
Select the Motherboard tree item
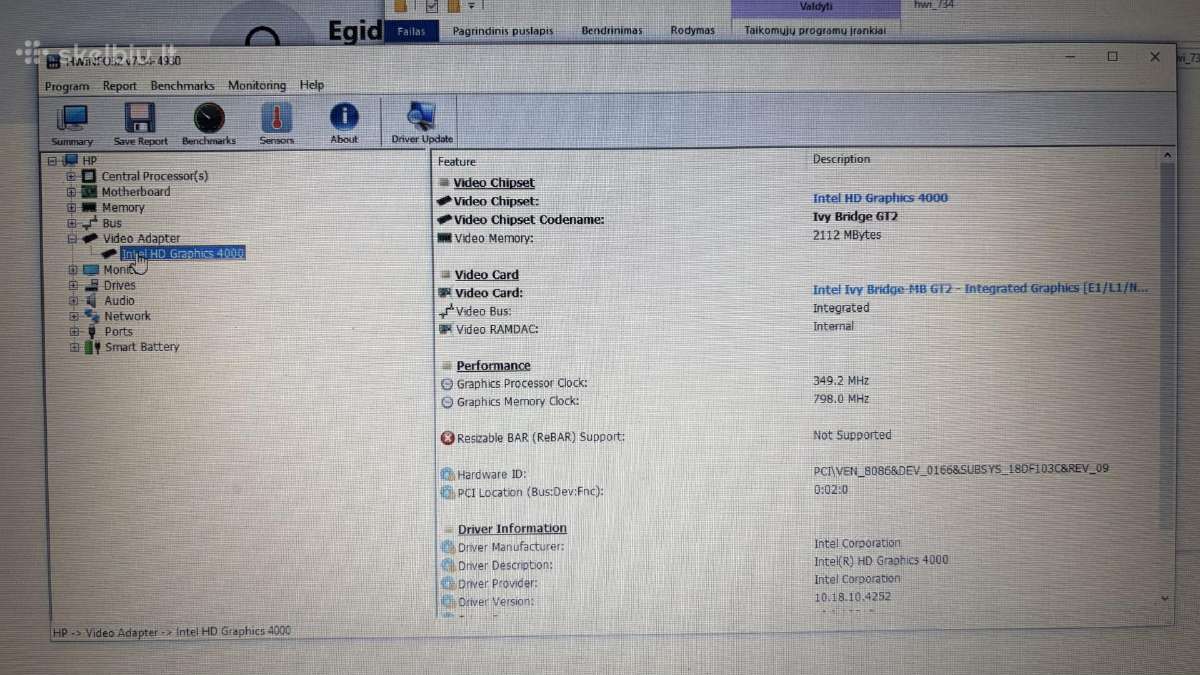click(x=136, y=192)
